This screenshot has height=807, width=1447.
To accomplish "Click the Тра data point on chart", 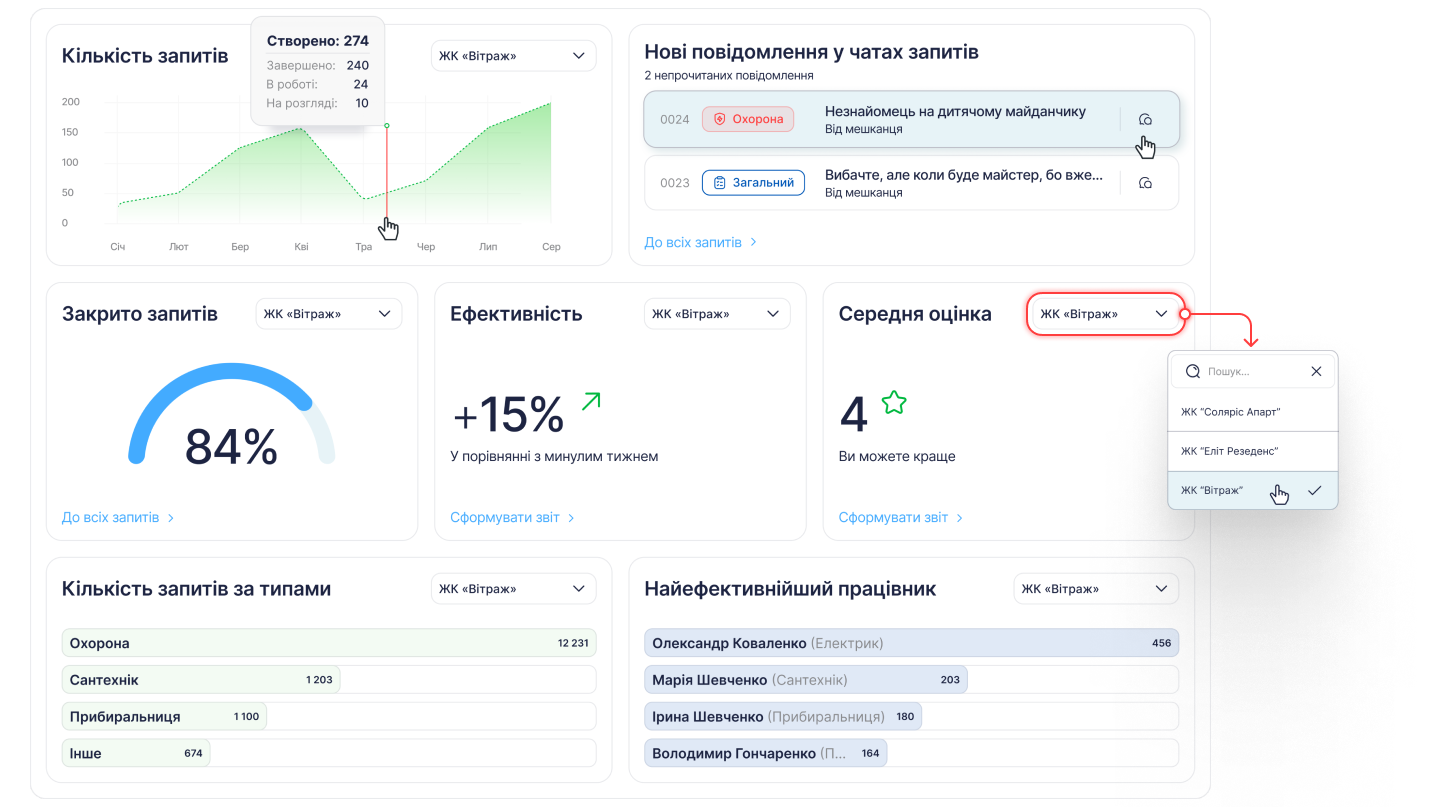I will (364, 198).
